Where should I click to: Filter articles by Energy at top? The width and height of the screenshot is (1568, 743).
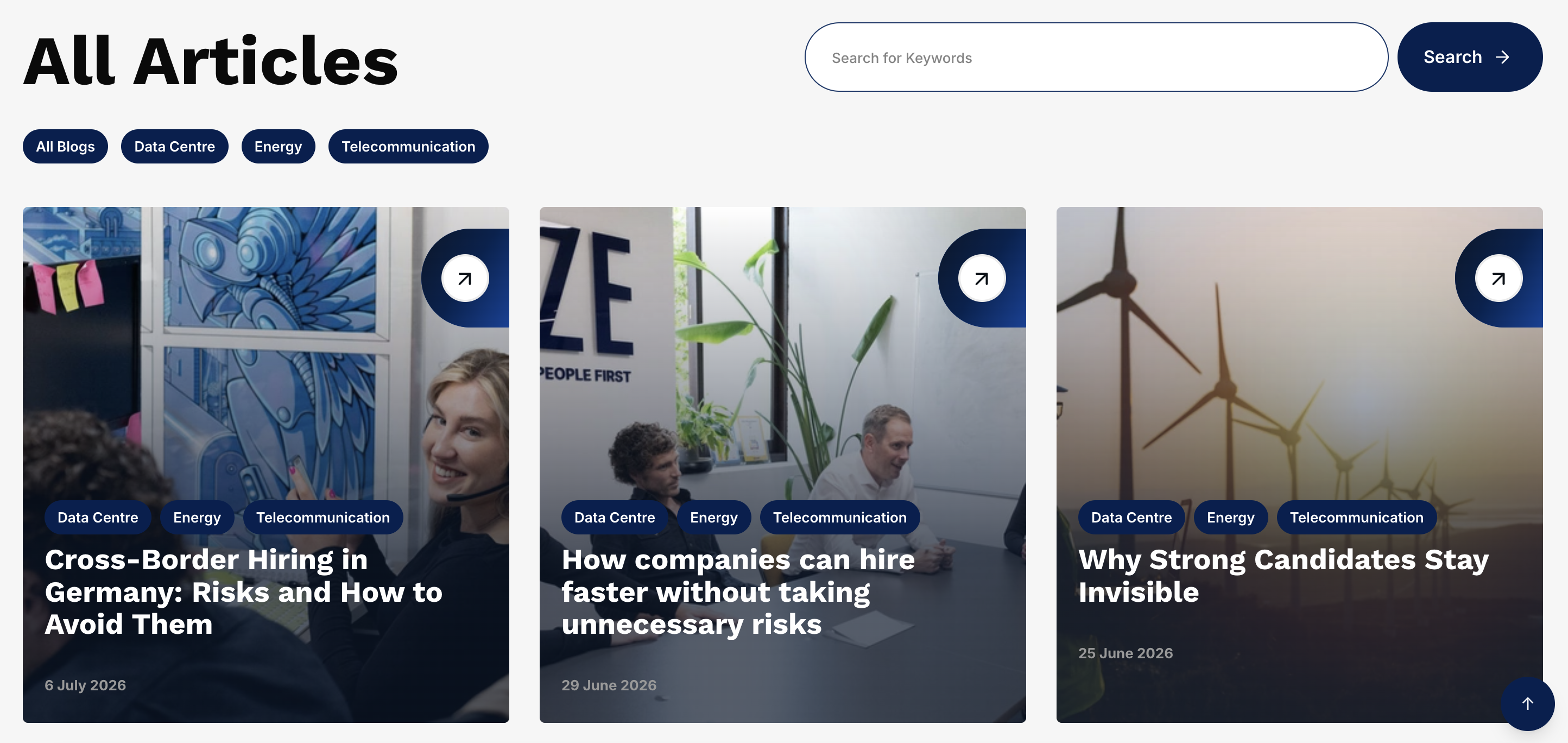(x=278, y=146)
